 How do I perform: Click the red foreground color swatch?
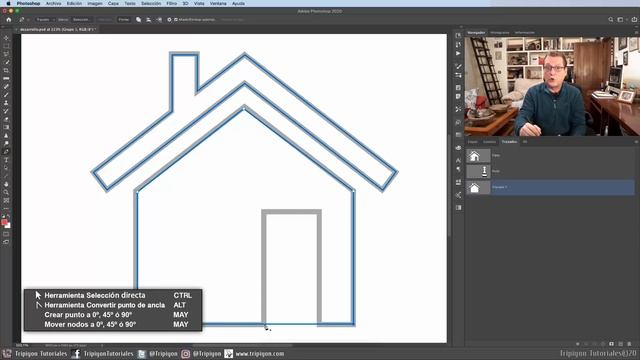4,222
